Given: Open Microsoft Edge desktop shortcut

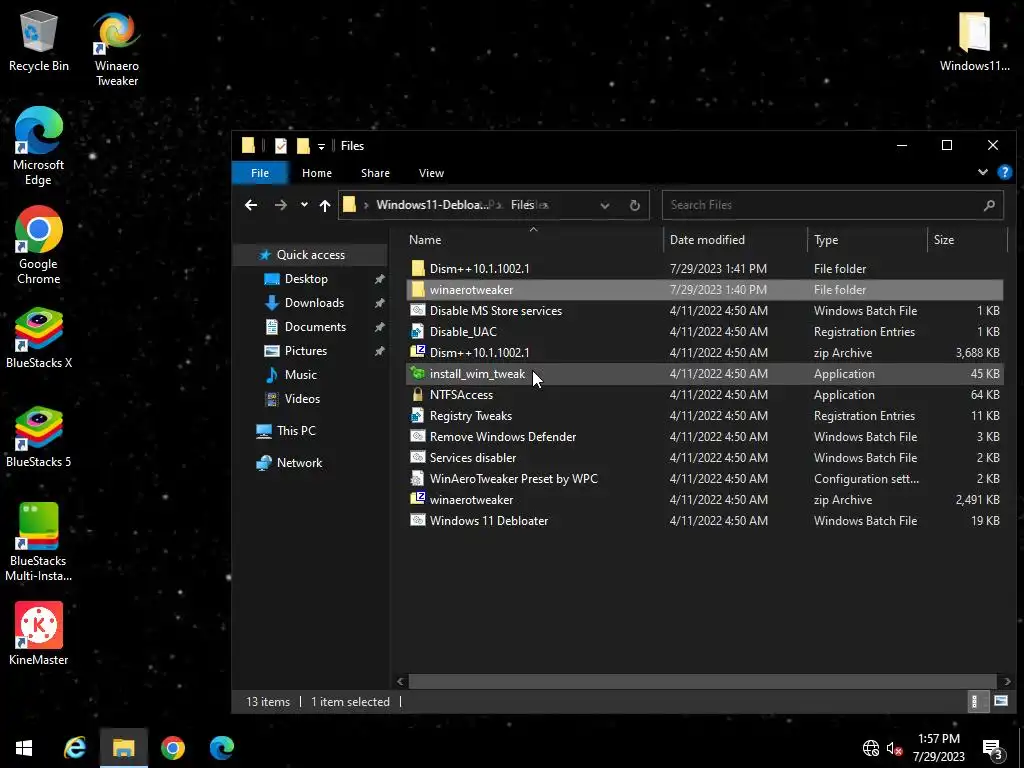Looking at the screenshot, I should pyautogui.click(x=39, y=146).
